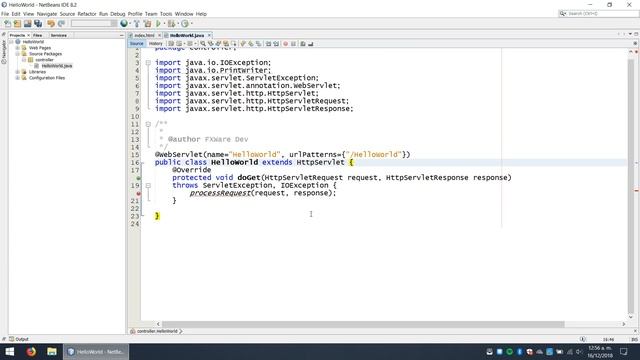The width and height of the screenshot is (640, 360).
Task: Click the Next Bookmark icon in editor toolbar
Action: pyautogui.click(x=251, y=44)
